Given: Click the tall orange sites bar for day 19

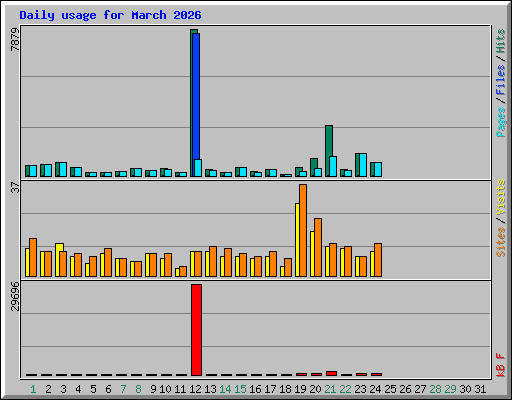Looking at the screenshot, I should 303,230.
